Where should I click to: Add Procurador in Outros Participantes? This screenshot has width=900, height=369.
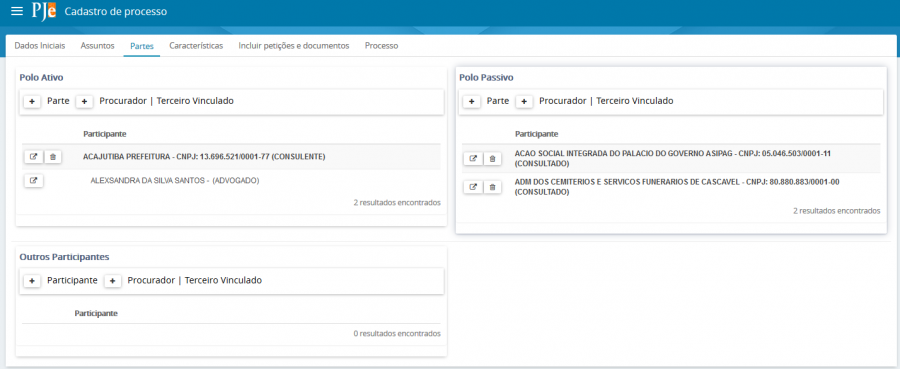coord(112,281)
